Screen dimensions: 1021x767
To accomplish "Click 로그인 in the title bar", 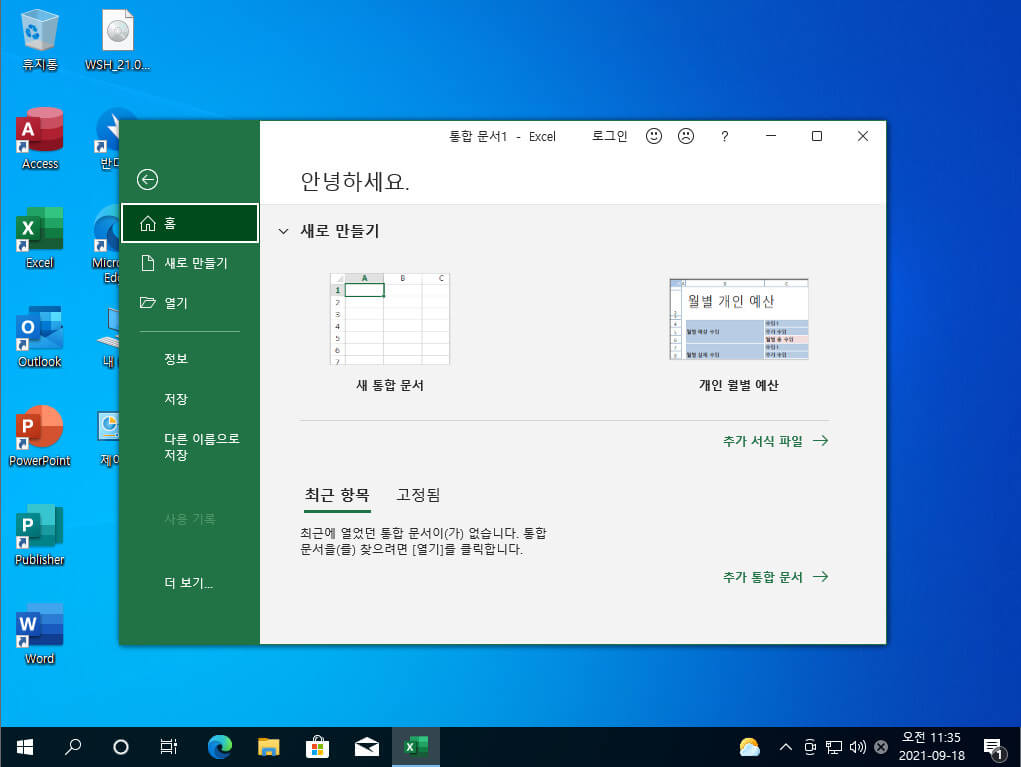I will (x=609, y=136).
